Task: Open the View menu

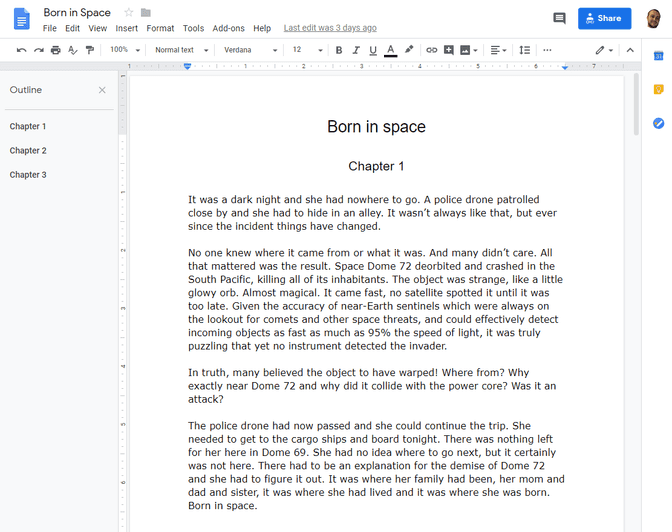Action: click(x=98, y=28)
